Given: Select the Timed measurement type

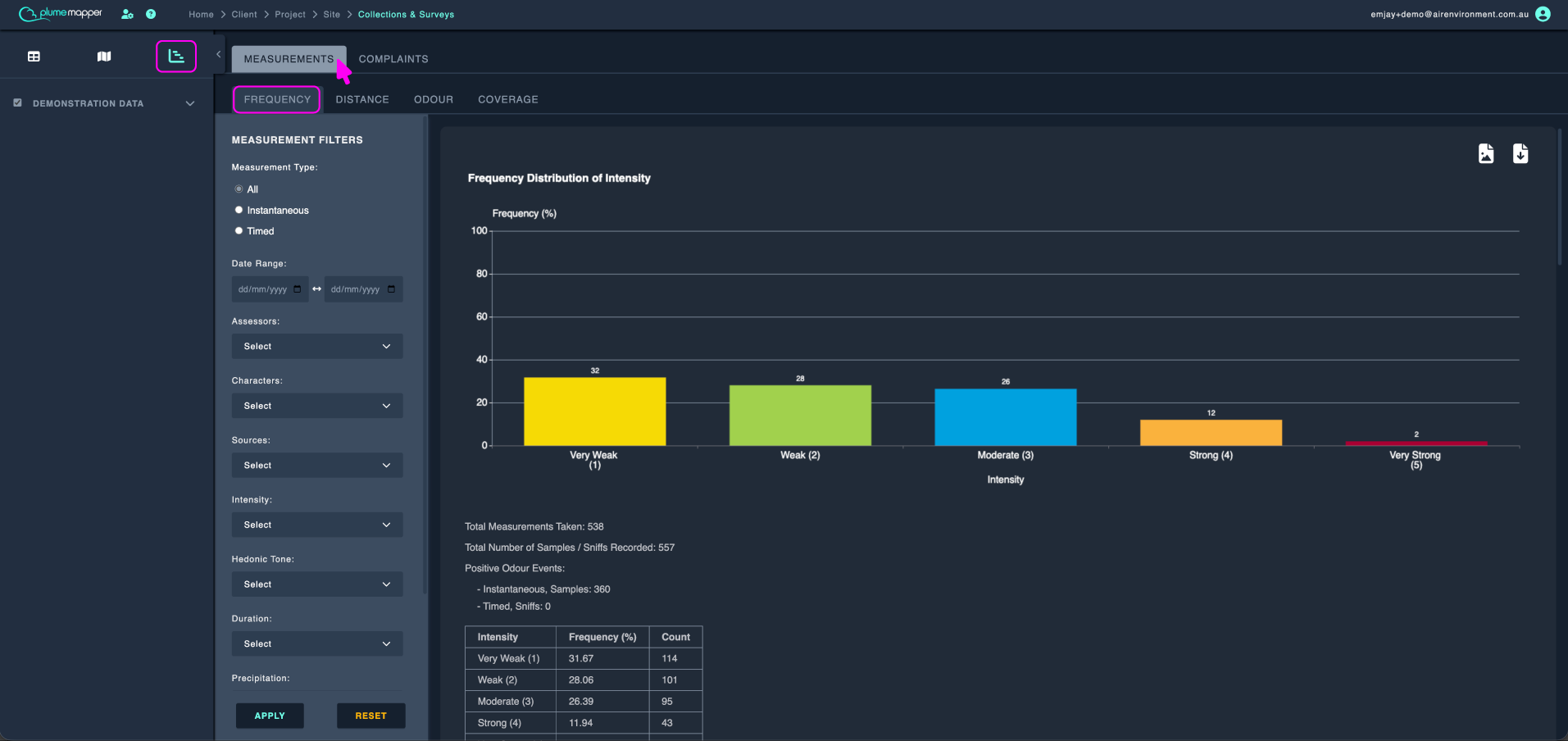Looking at the screenshot, I should click(239, 231).
